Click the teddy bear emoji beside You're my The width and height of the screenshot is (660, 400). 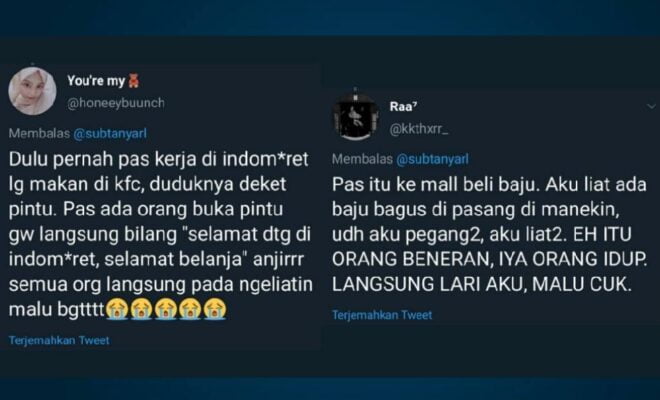[133, 80]
